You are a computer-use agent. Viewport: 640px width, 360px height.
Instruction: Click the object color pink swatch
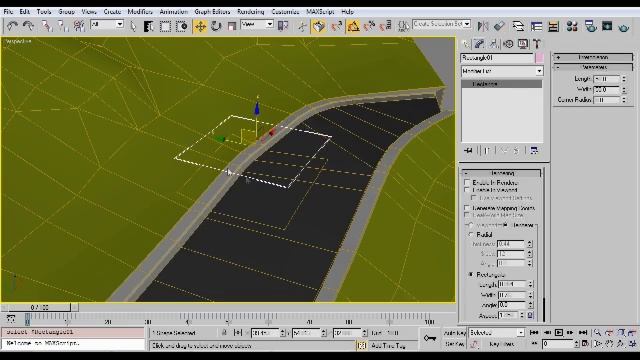(539, 58)
